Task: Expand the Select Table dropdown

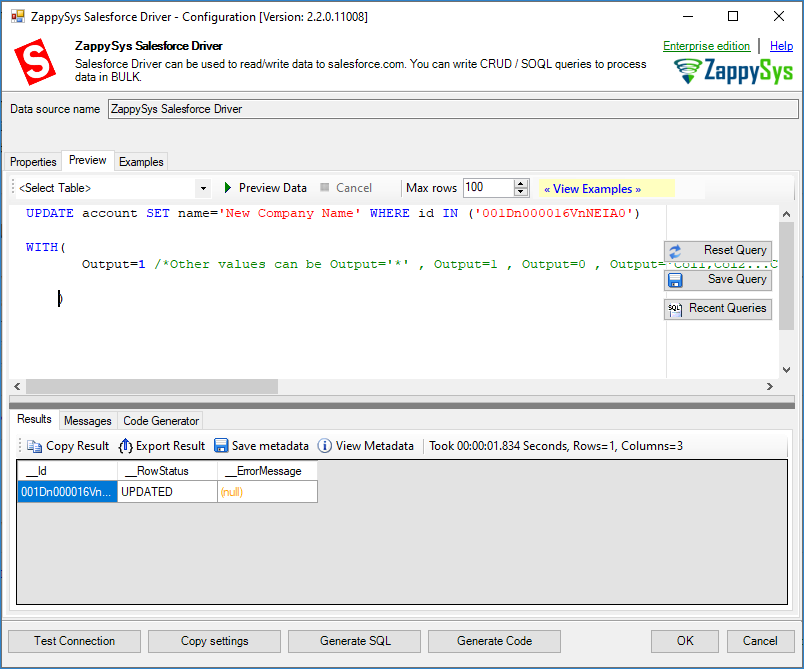Action: click(x=203, y=188)
